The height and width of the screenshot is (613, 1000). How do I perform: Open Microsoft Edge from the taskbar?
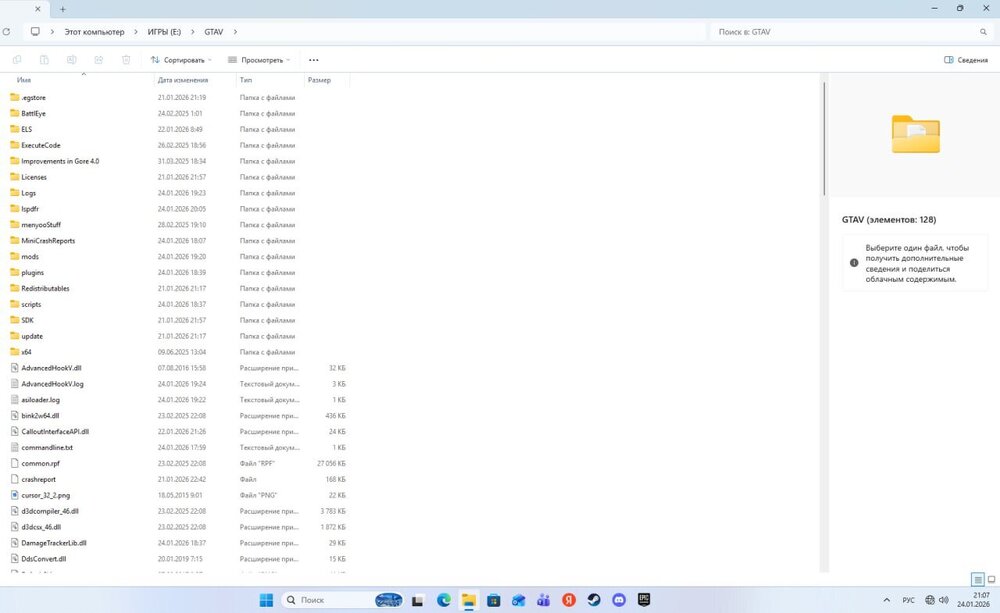point(443,600)
